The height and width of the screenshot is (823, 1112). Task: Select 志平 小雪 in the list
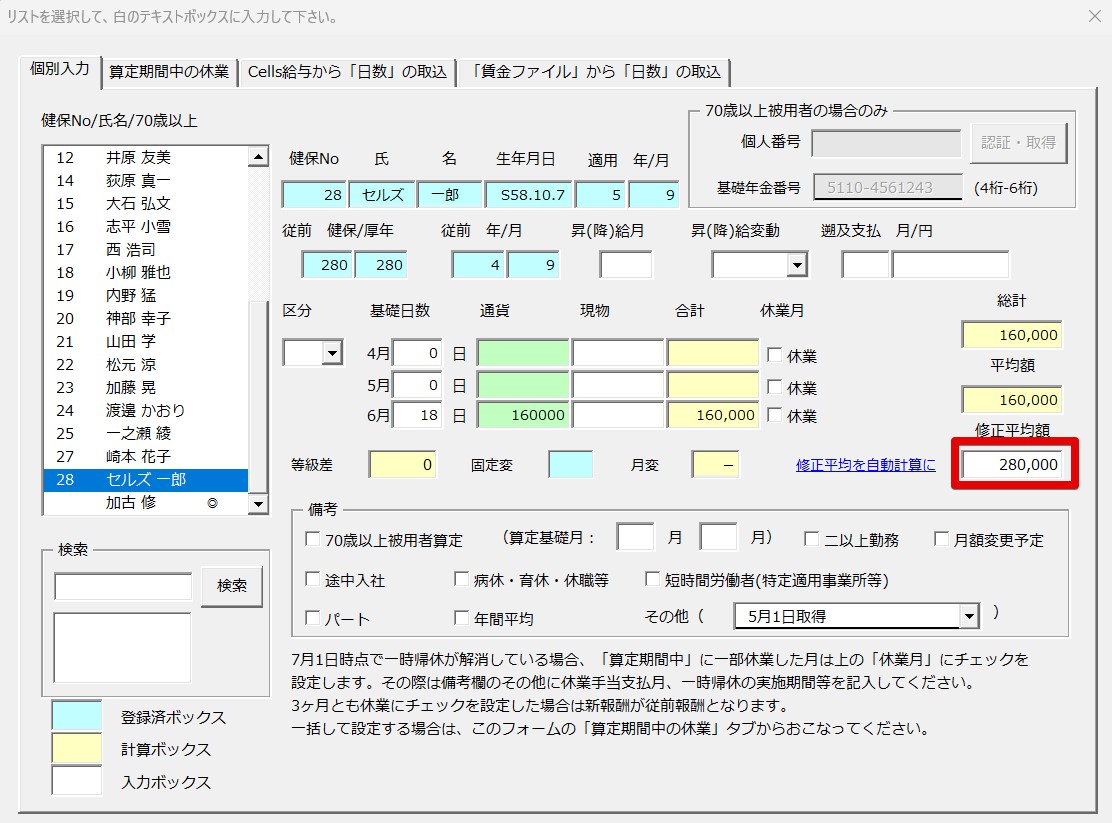tap(145, 226)
